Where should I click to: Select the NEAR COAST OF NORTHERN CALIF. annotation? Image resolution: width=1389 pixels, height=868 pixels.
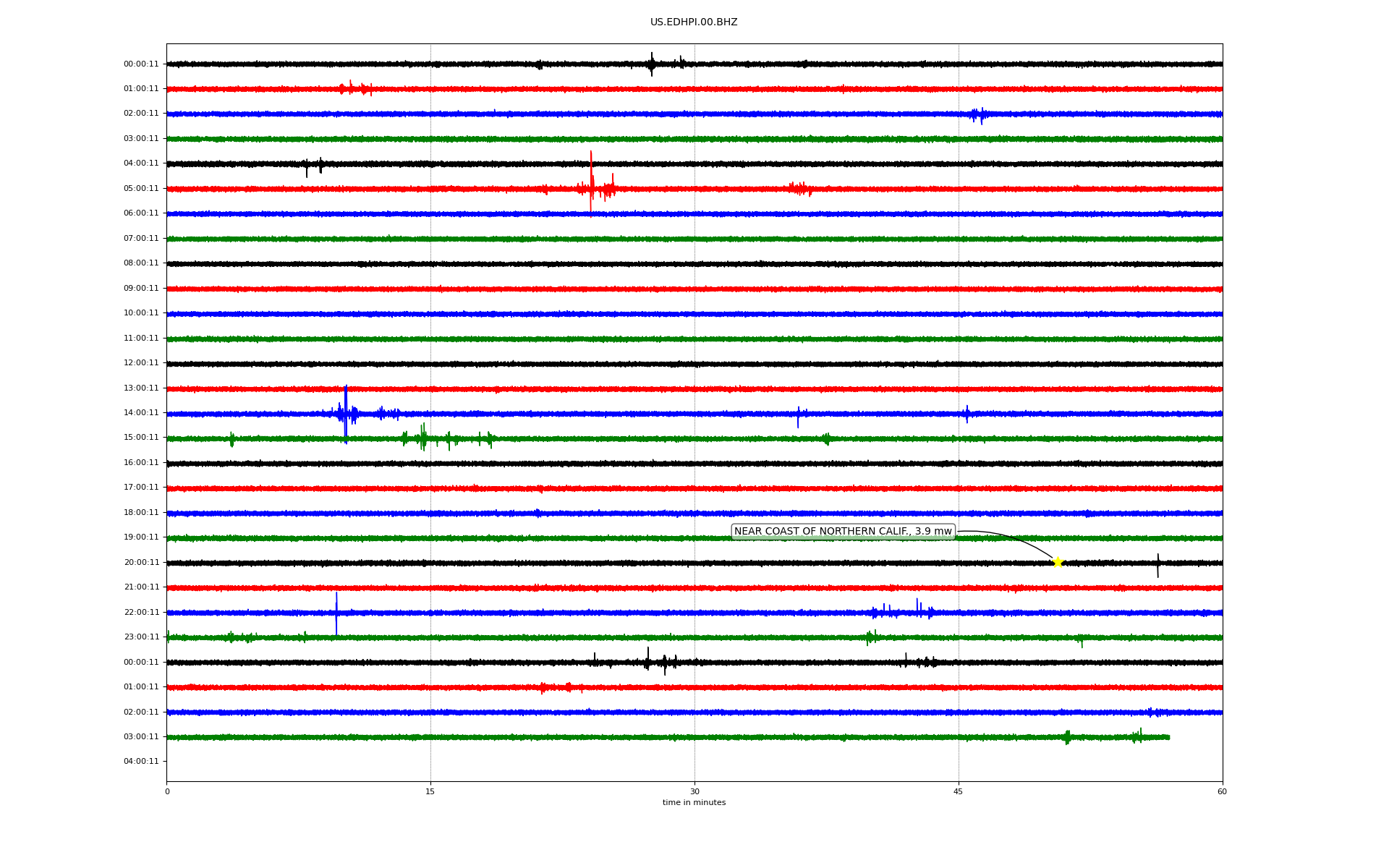coord(843,532)
